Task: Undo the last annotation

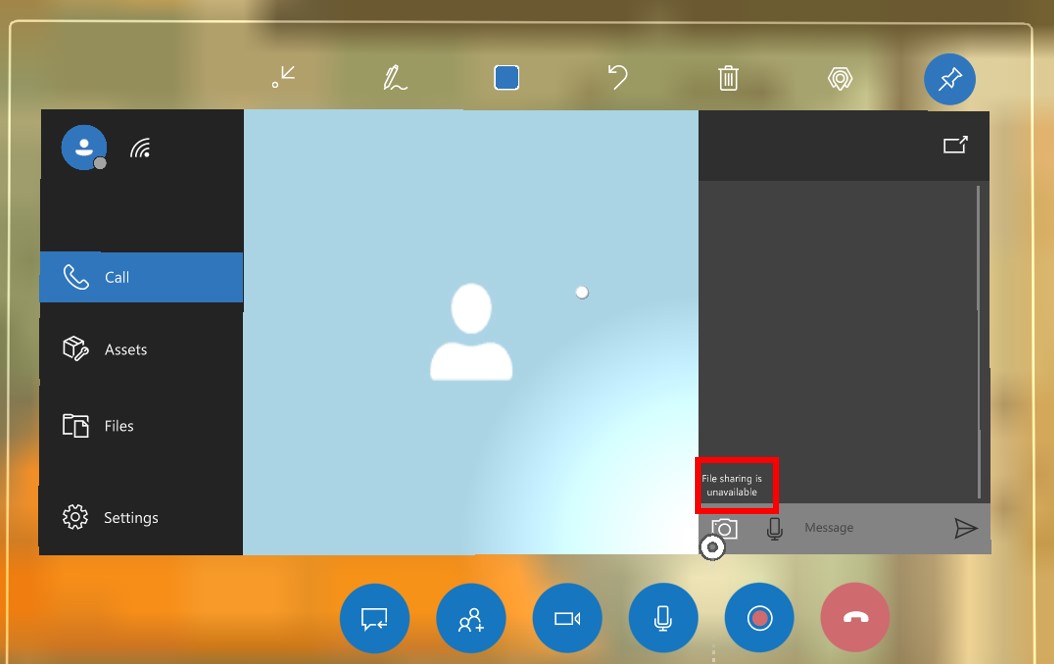Action: [x=618, y=76]
